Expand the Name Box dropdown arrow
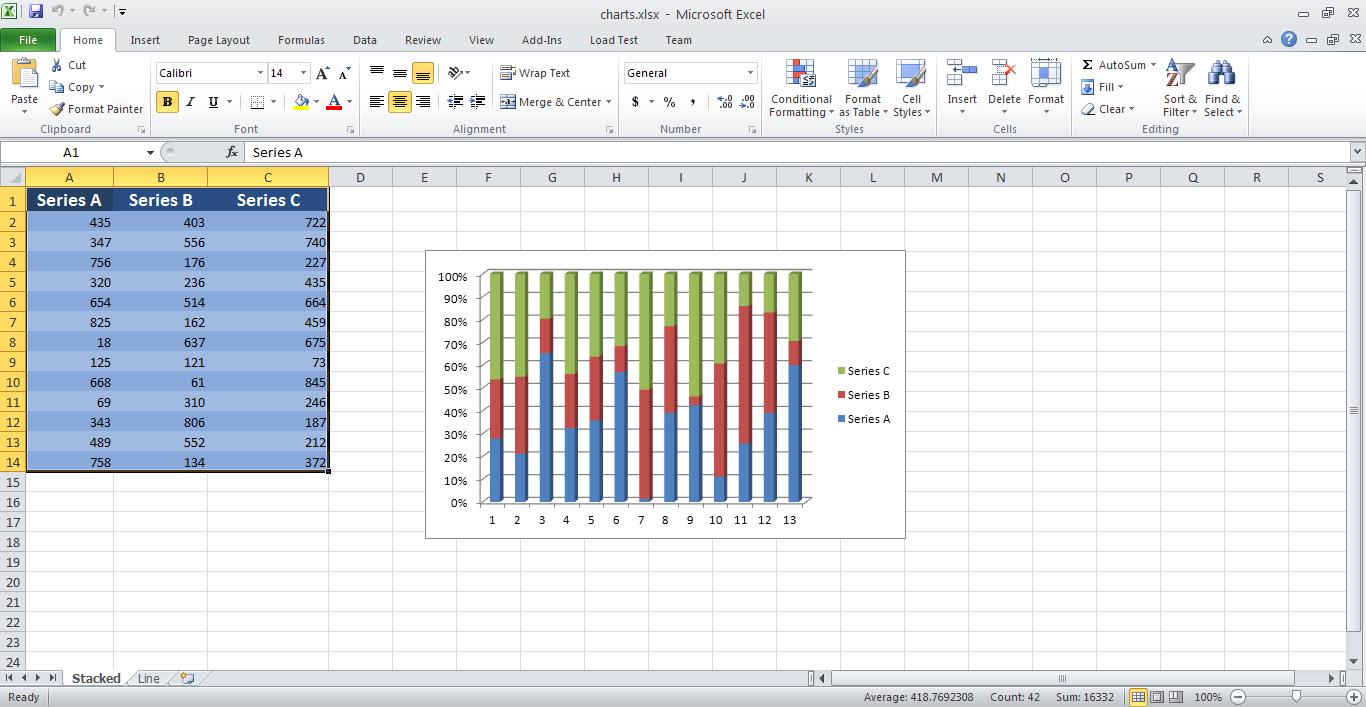The width and height of the screenshot is (1366, 707). coord(150,153)
